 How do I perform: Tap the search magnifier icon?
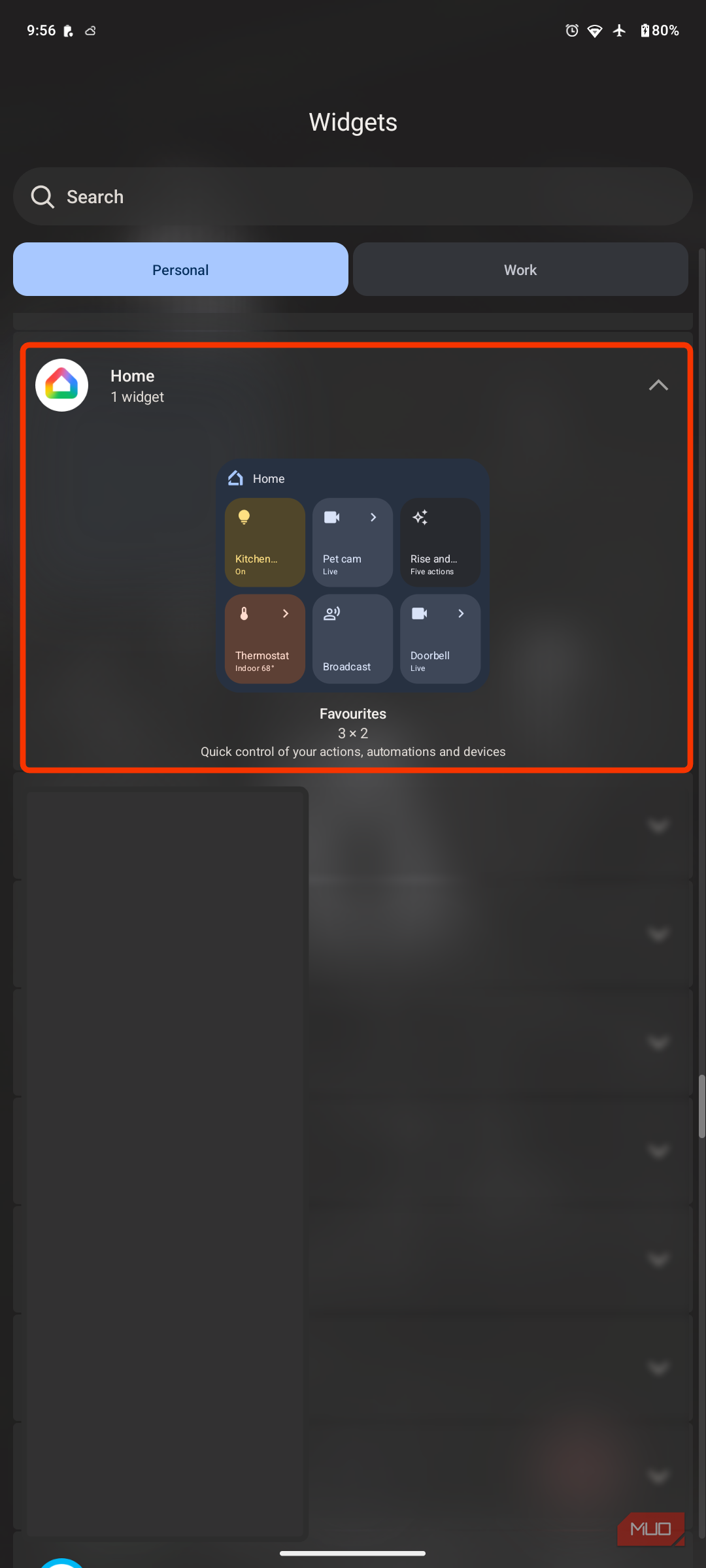[42, 197]
